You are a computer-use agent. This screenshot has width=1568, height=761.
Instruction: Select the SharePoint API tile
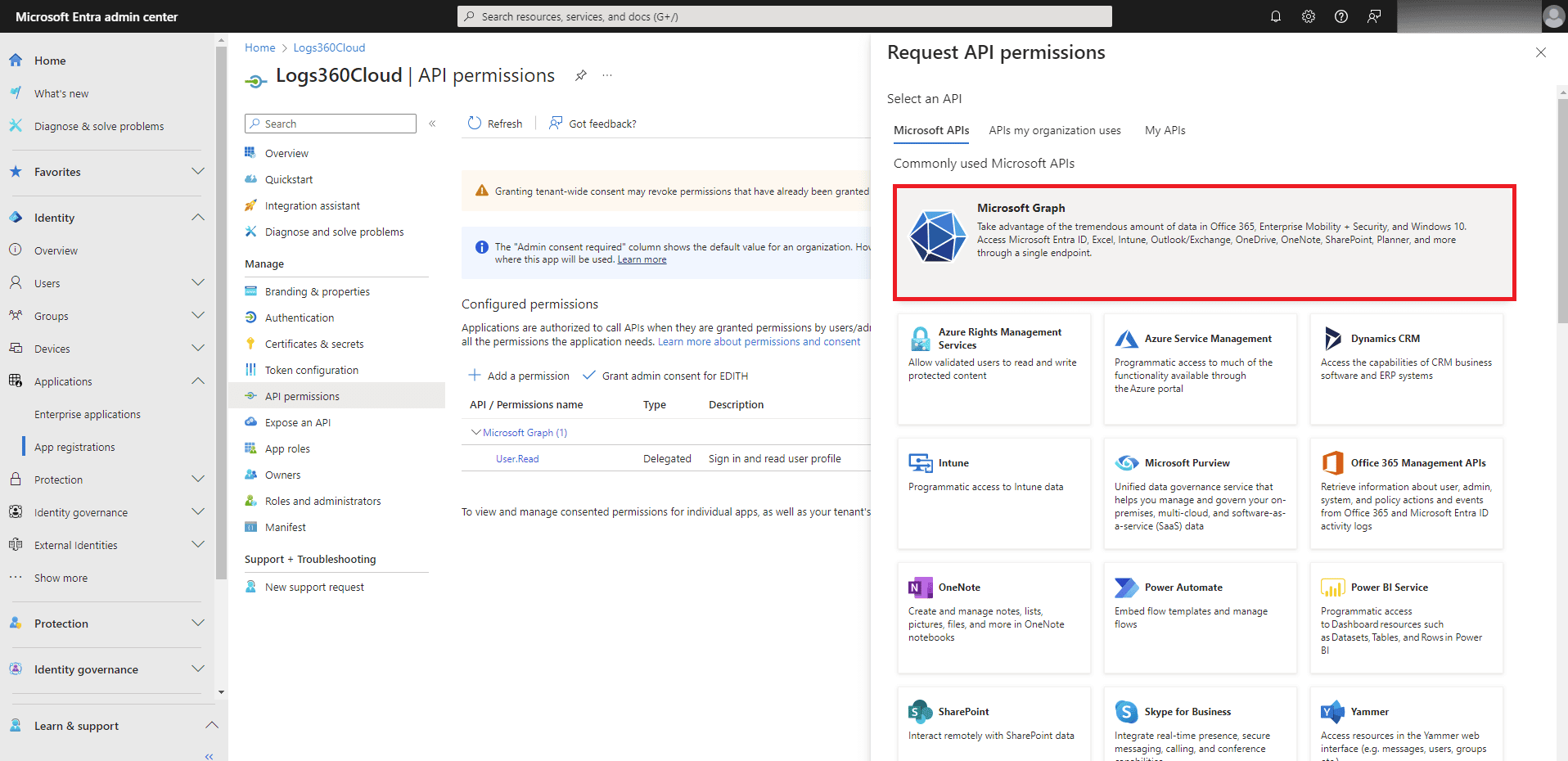[x=993, y=723]
